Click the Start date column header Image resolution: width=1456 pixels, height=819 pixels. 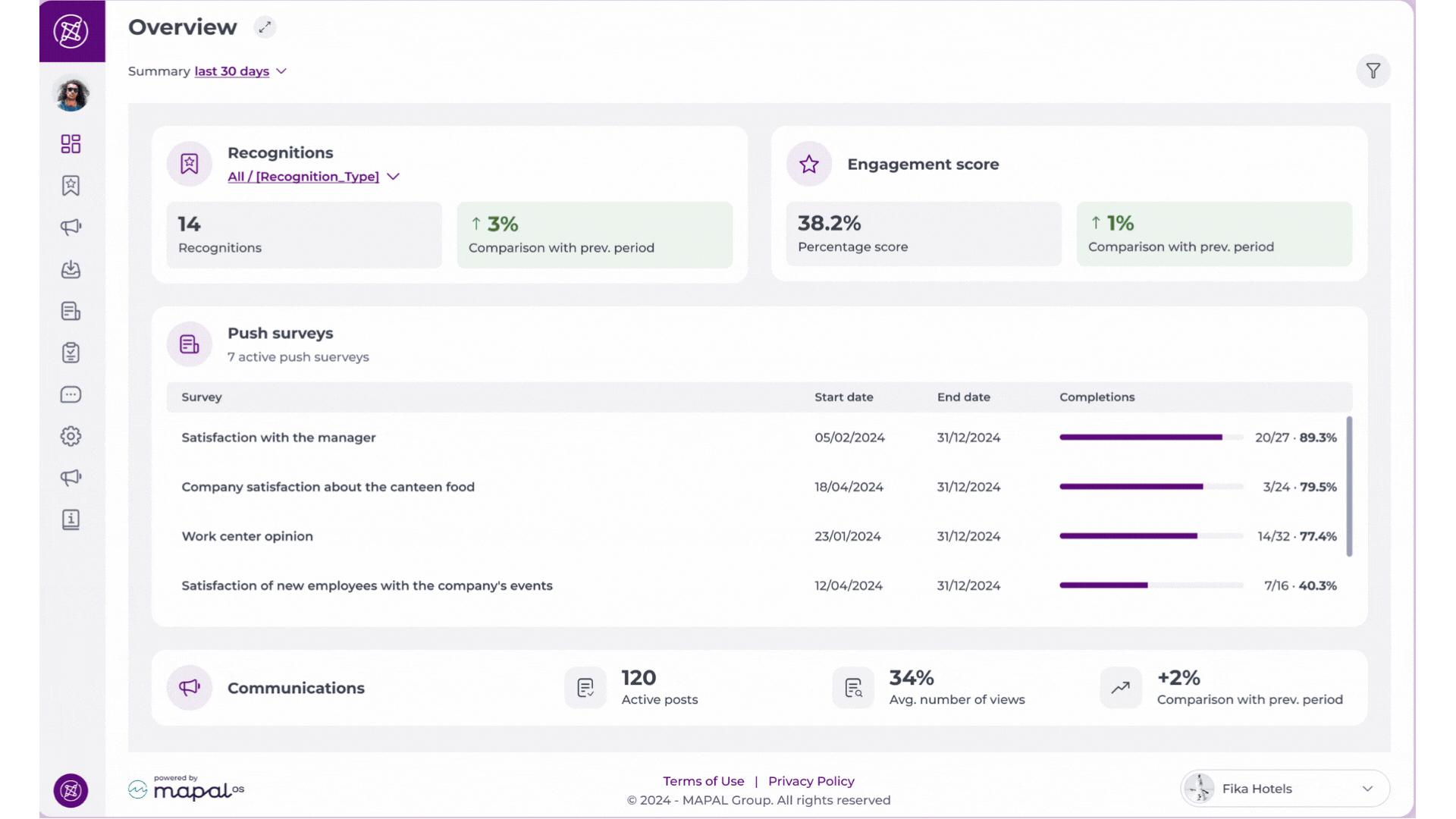tap(844, 397)
